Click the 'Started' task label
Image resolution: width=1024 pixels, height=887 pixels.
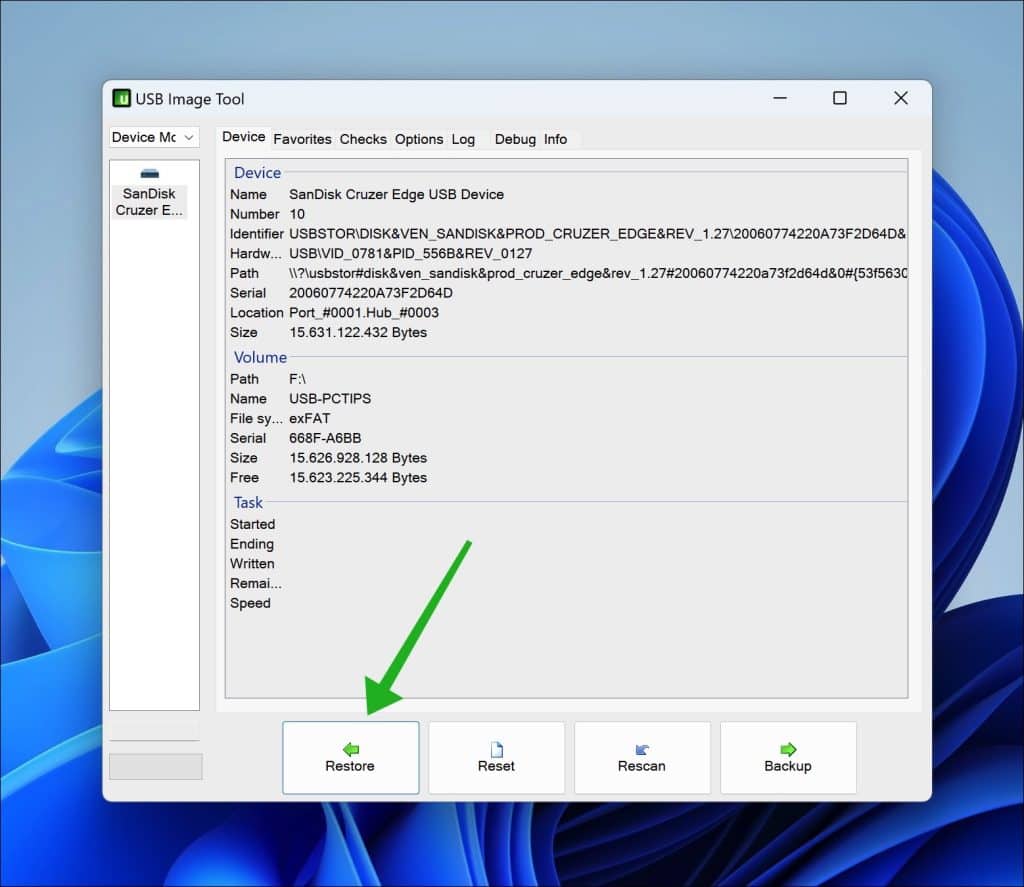pyautogui.click(x=252, y=524)
